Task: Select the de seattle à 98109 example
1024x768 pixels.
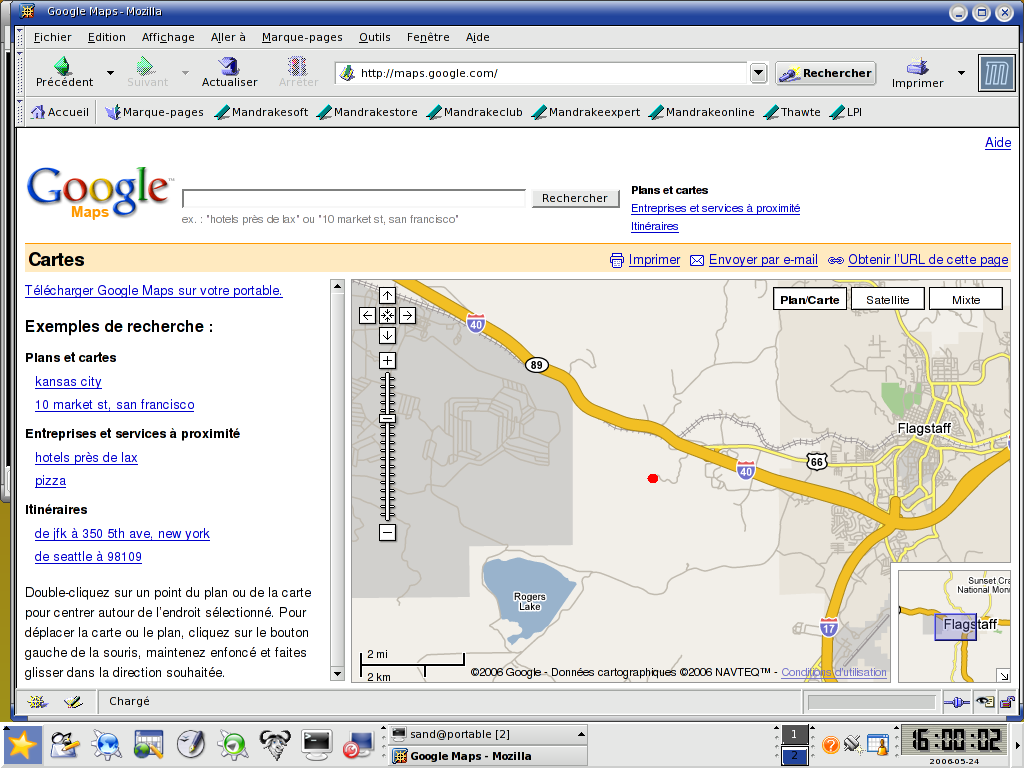Action: pos(88,557)
